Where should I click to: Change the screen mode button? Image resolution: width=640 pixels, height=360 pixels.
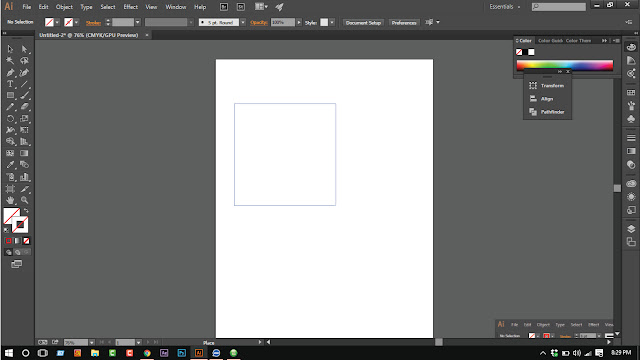tap(17, 264)
